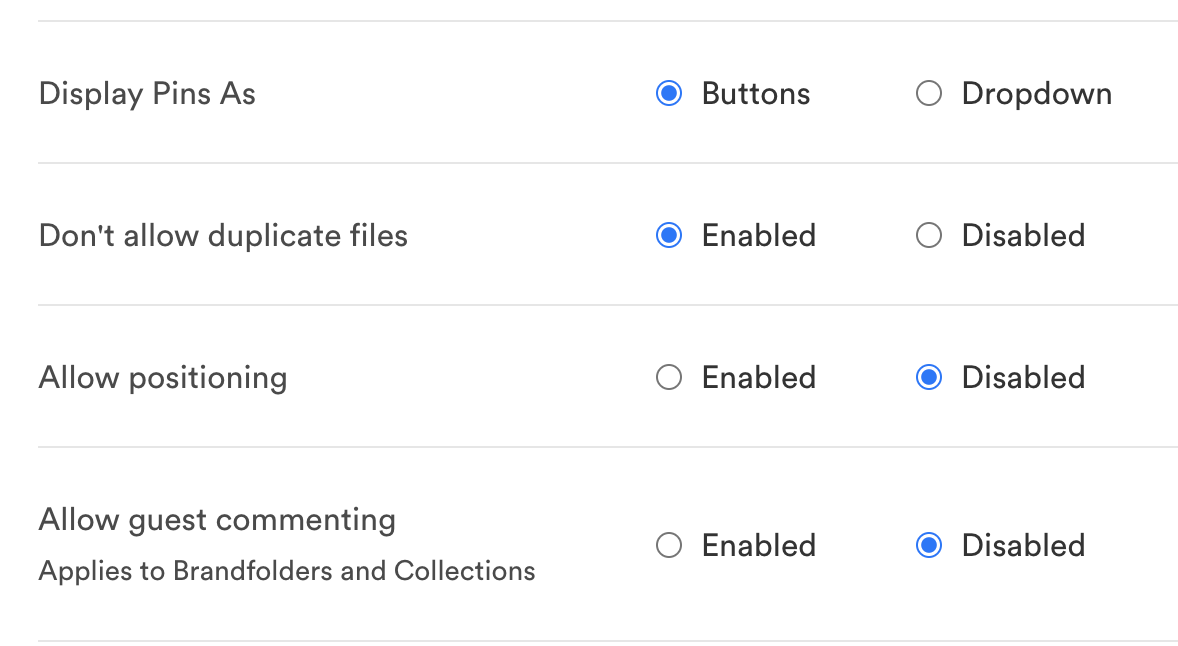
Task: Select Disabled radio for Allow positioning
Action: click(929, 378)
